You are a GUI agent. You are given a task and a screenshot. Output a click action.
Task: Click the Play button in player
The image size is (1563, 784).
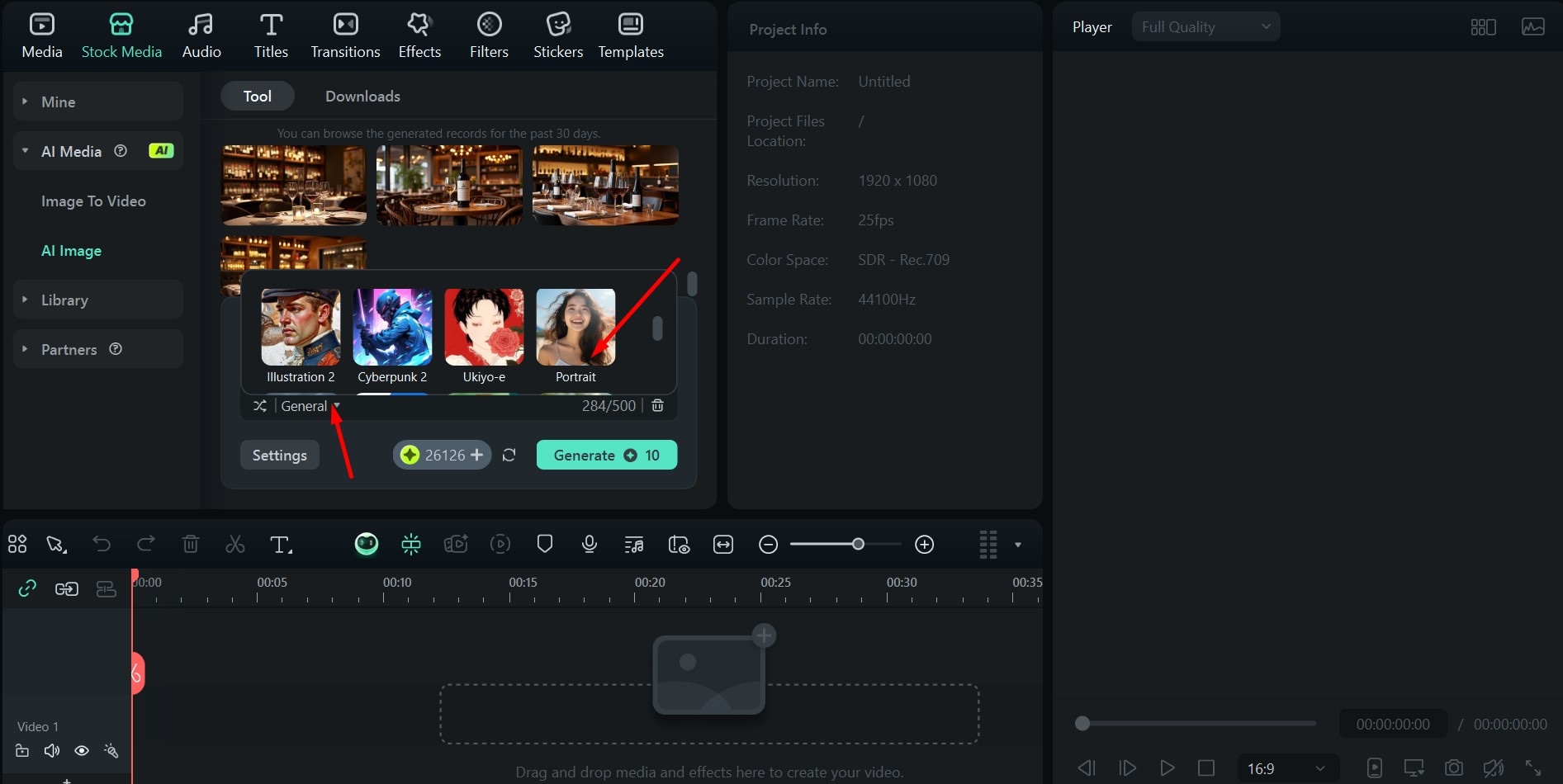coord(1167,768)
